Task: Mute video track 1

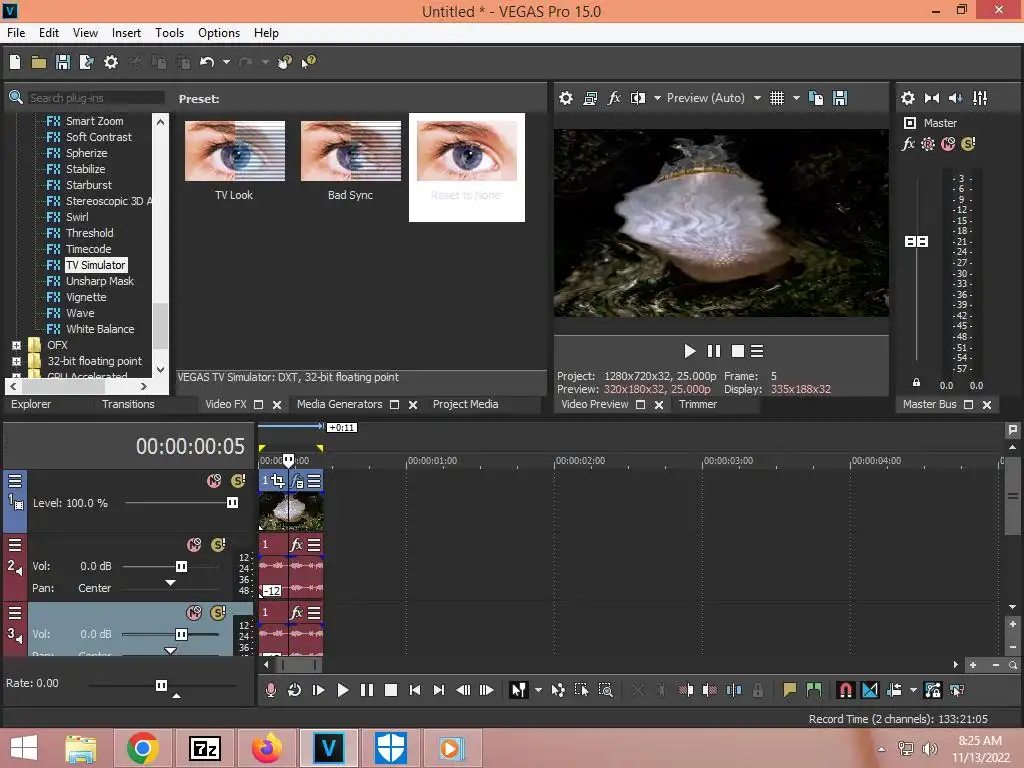Action: pyautogui.click(x=214, y=481)
